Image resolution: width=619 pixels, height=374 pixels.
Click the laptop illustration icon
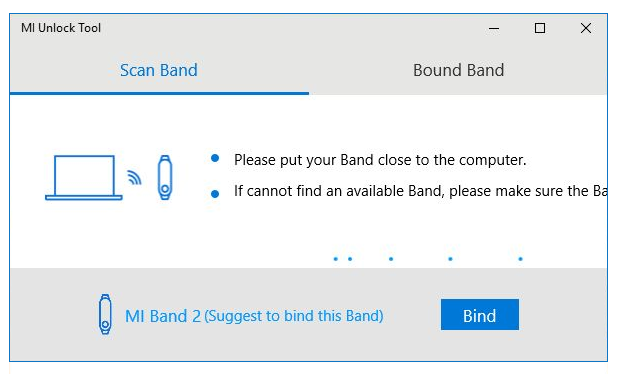tap(84, 178)
